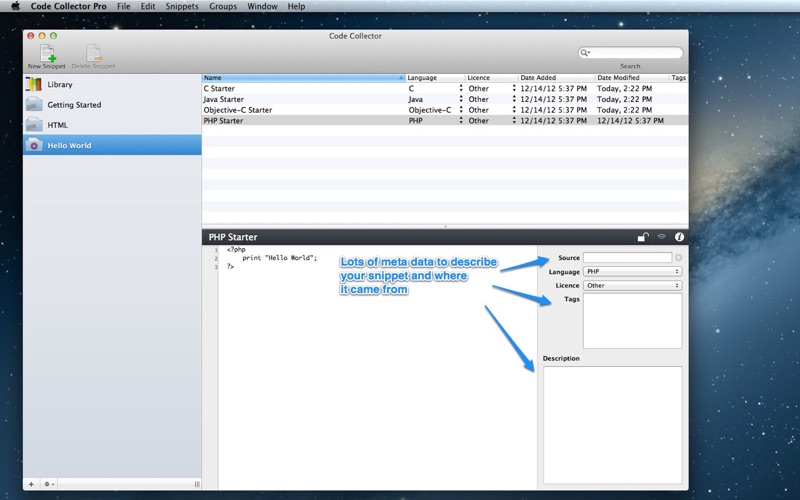Sort by the Date Modified column header
This screenshot has height=500, width=800.
(632, 78)
